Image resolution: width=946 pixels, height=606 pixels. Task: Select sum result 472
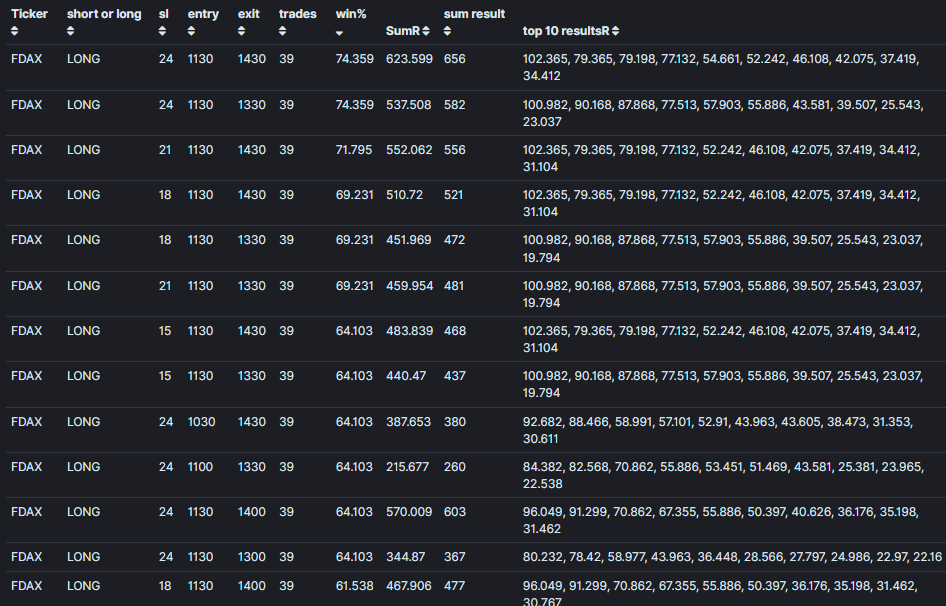454,240
